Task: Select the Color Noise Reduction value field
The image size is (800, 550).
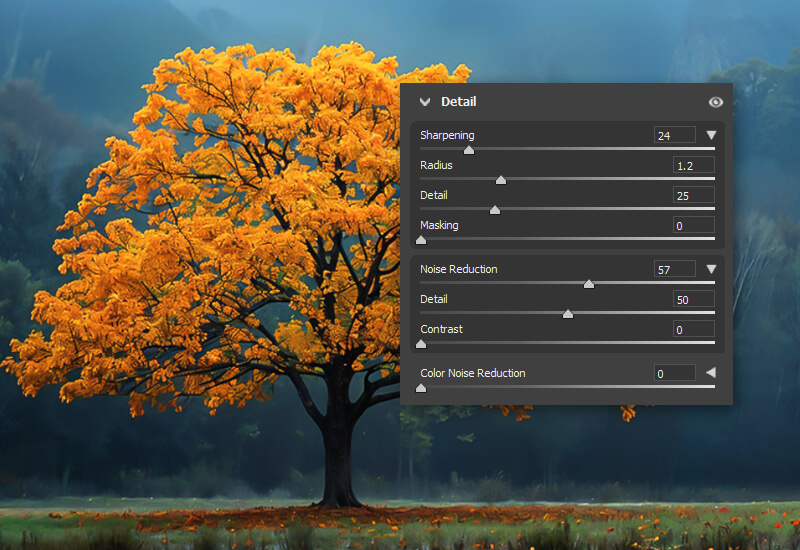Action: tap(674, 373)
